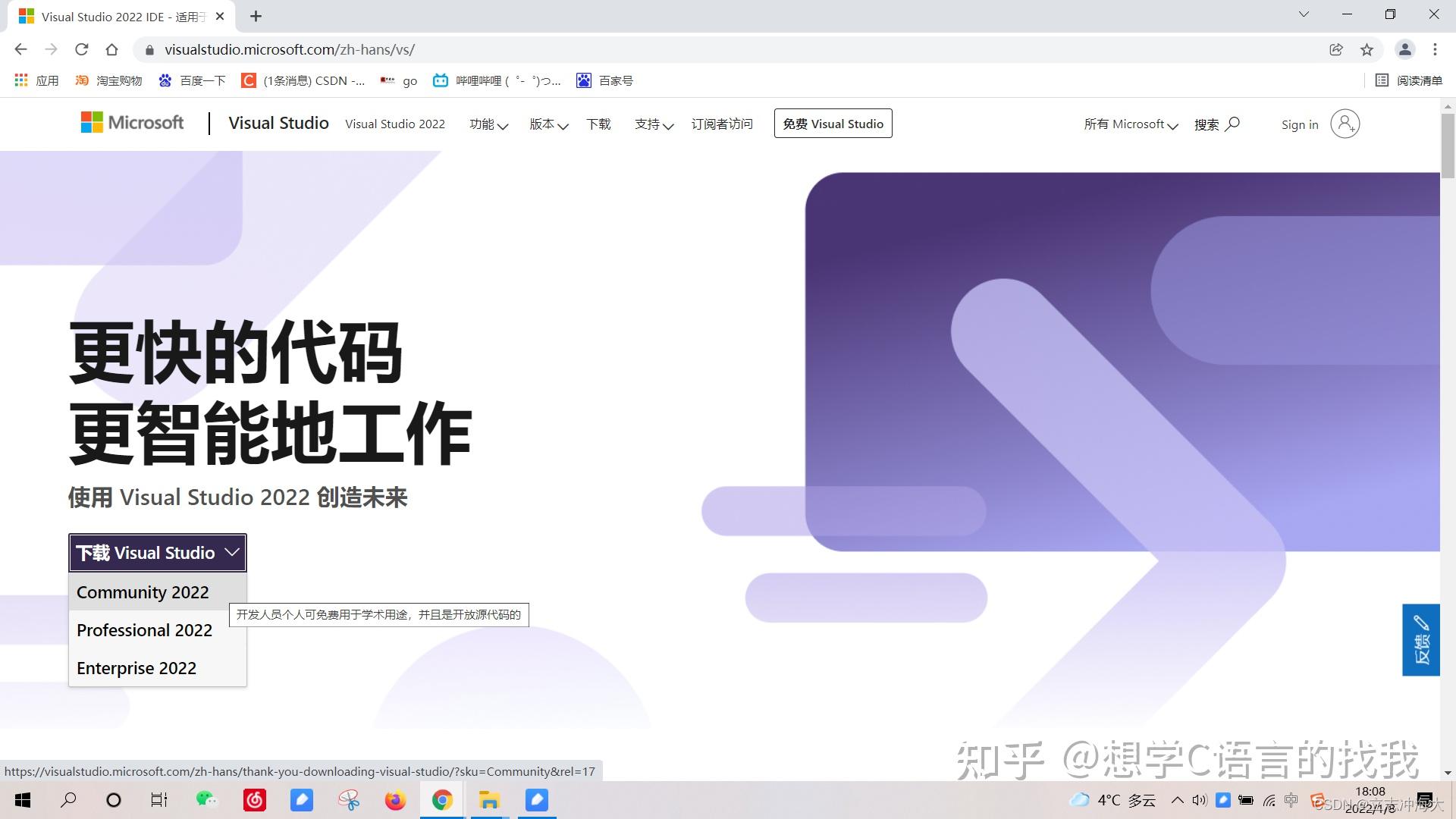The image size is (1456, 819).
Task: Bookmark this page via the star icon
Action: tap(1367, 49)
